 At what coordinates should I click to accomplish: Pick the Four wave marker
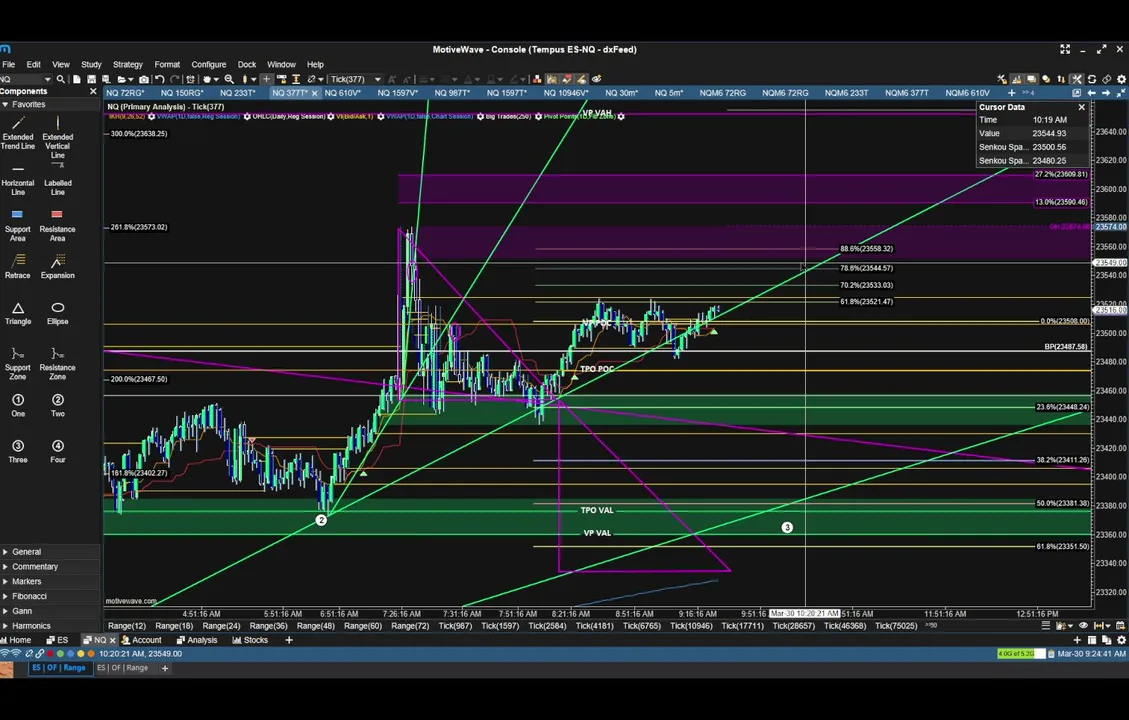click(58, 451)
